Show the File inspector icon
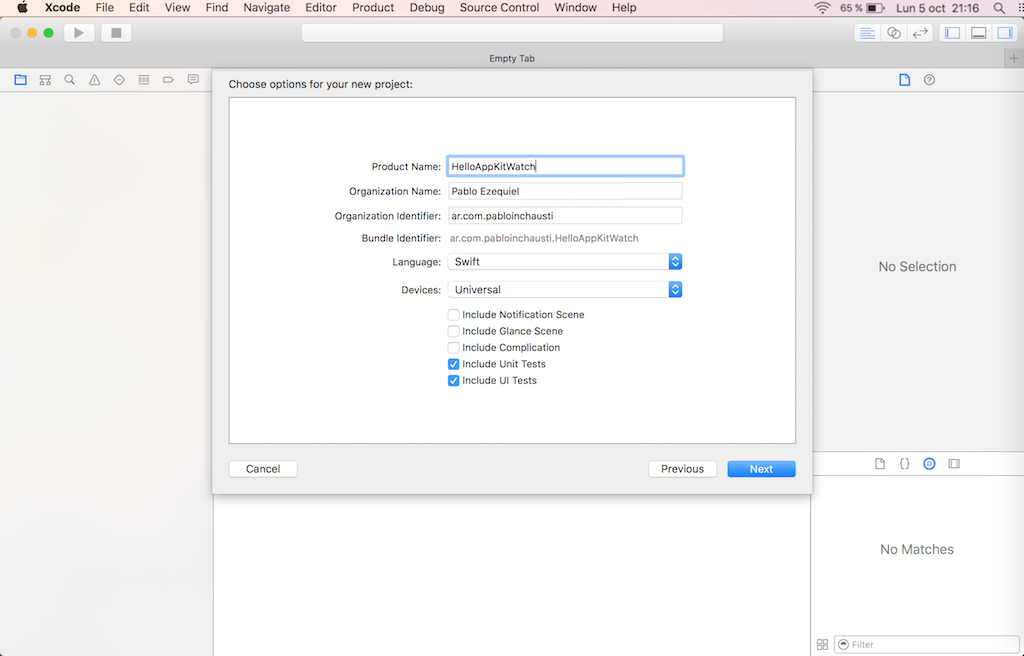Screen dimensions: 1024x656 click(x=904, y=80)
